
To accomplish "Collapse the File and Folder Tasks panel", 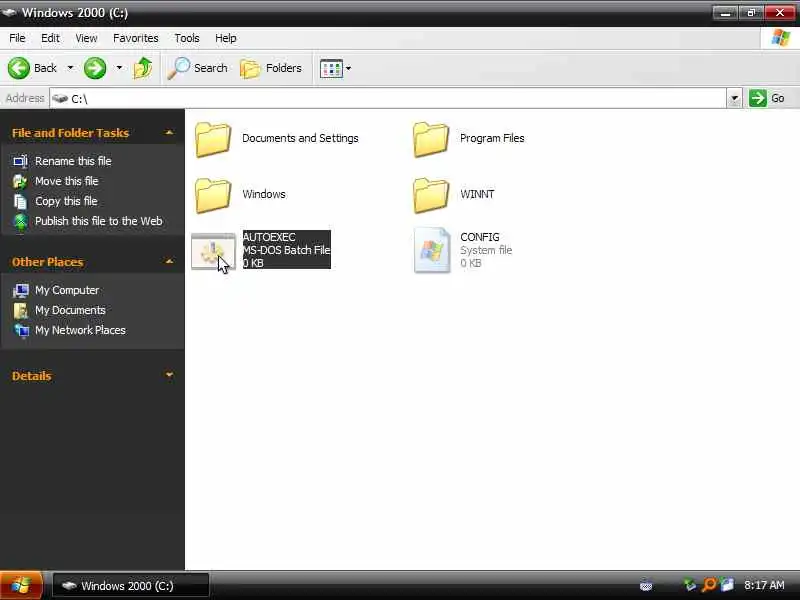I will click(x=169, y=133).
